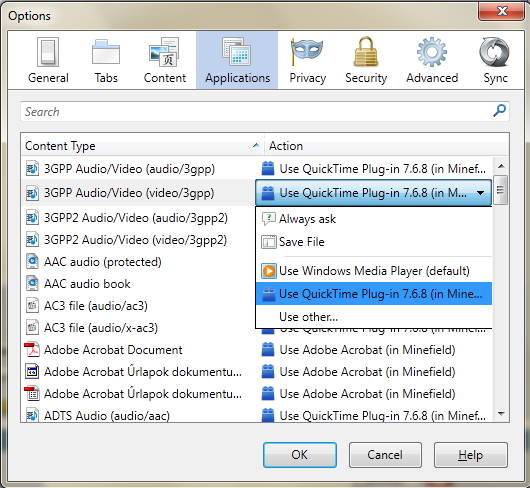
Task: Click plugin icon for Adobe Acrobat Document action
Action: pos(268,349)
